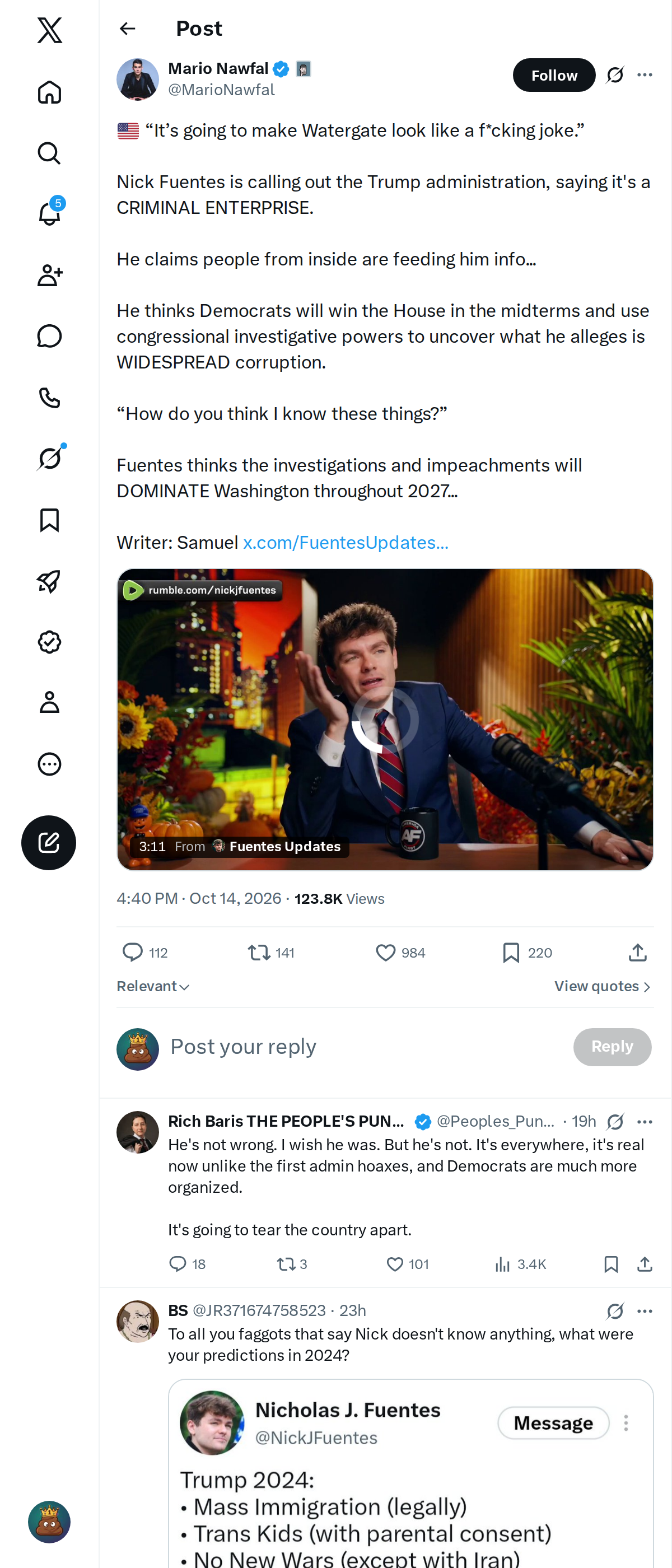Image resolution: width=672 pixels, height=1568 pixels.
Task: Click the compose post button
Action: click(x=49, y=842)
